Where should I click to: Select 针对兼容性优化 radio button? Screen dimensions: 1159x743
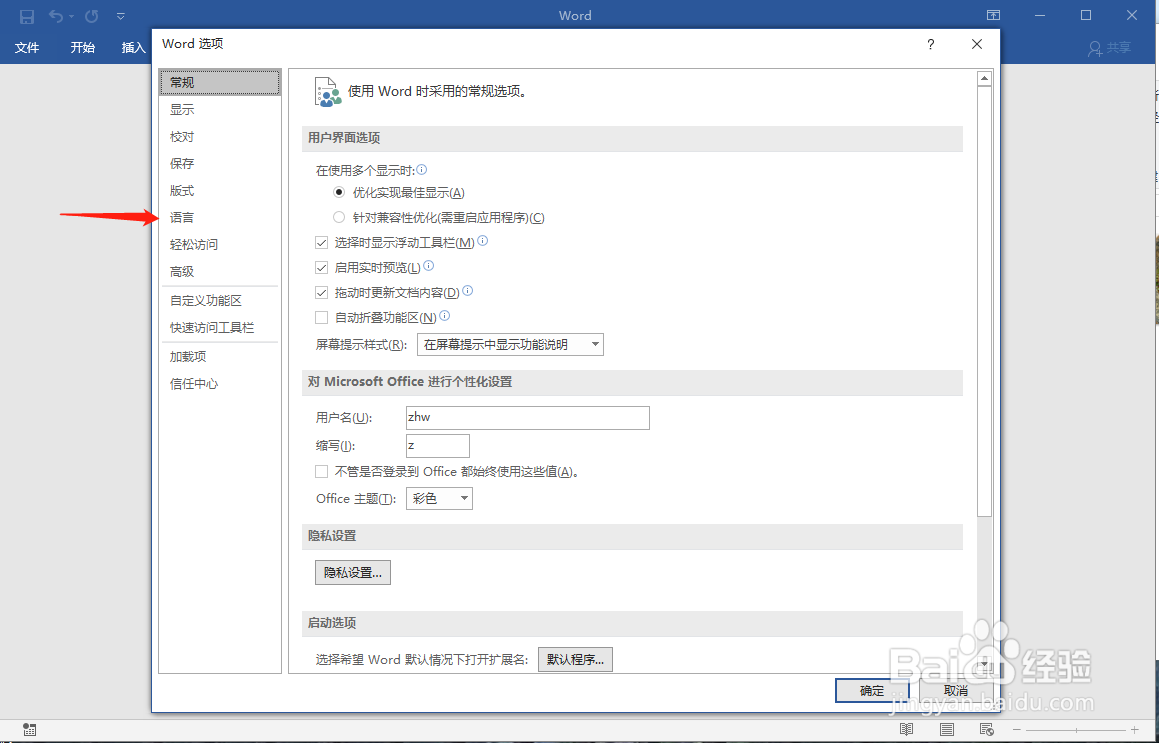[339, 217]
